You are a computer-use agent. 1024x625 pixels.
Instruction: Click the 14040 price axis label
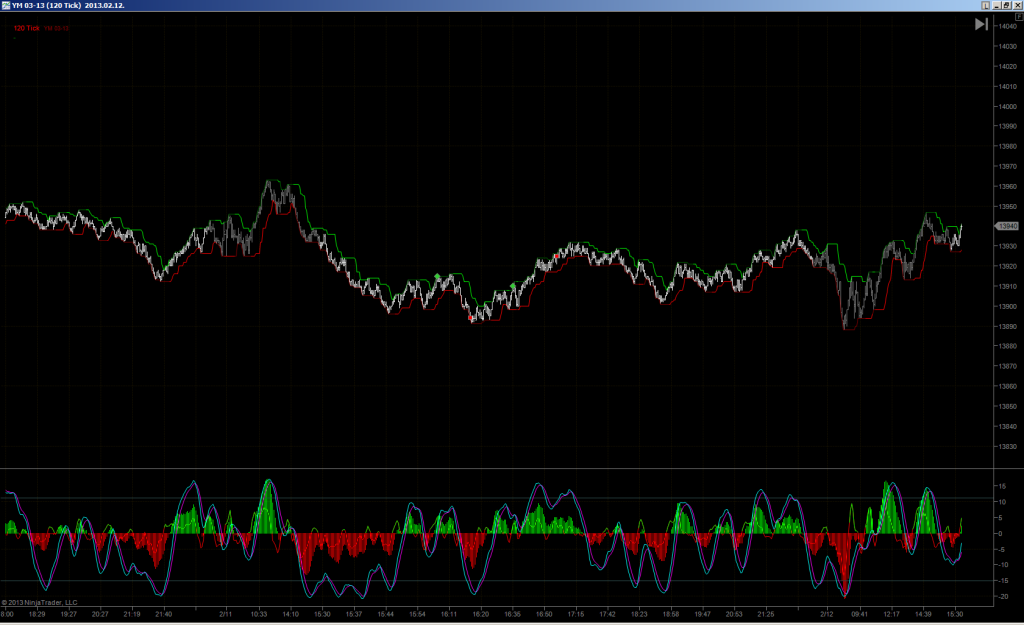[1007, 26]
